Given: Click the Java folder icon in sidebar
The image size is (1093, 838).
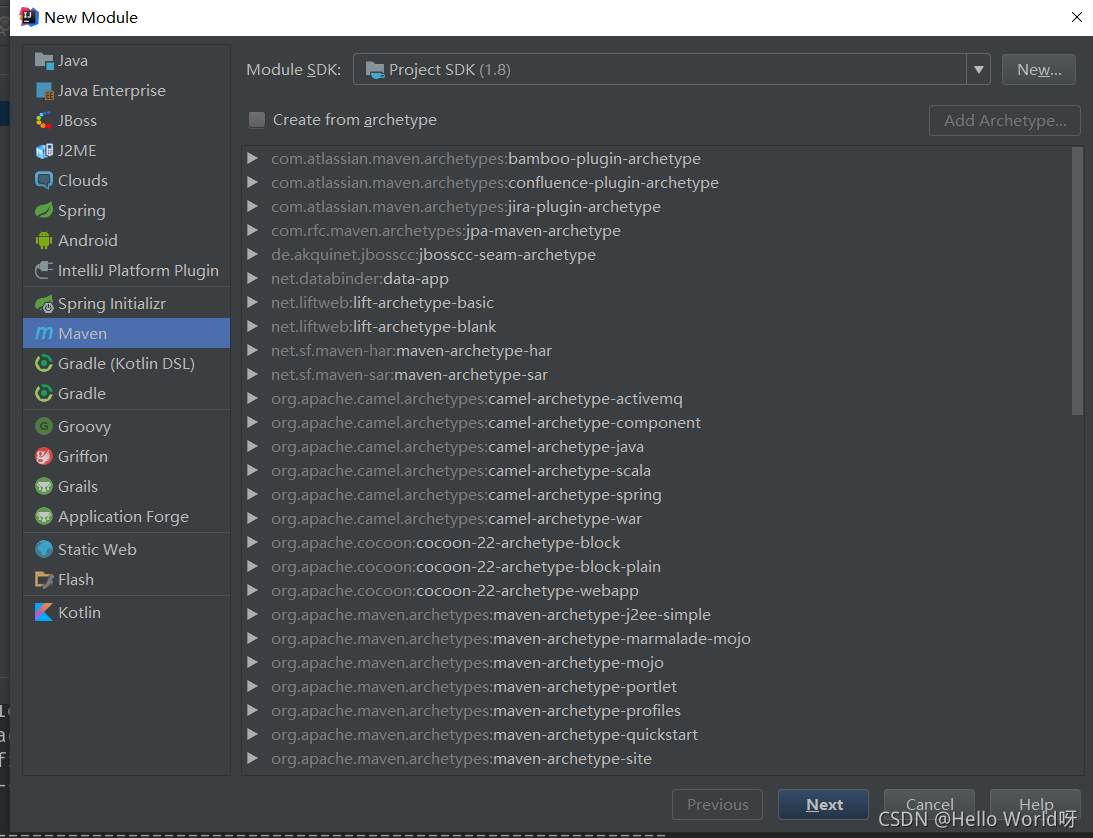Looking at the screenshot, I should [44, 61].
